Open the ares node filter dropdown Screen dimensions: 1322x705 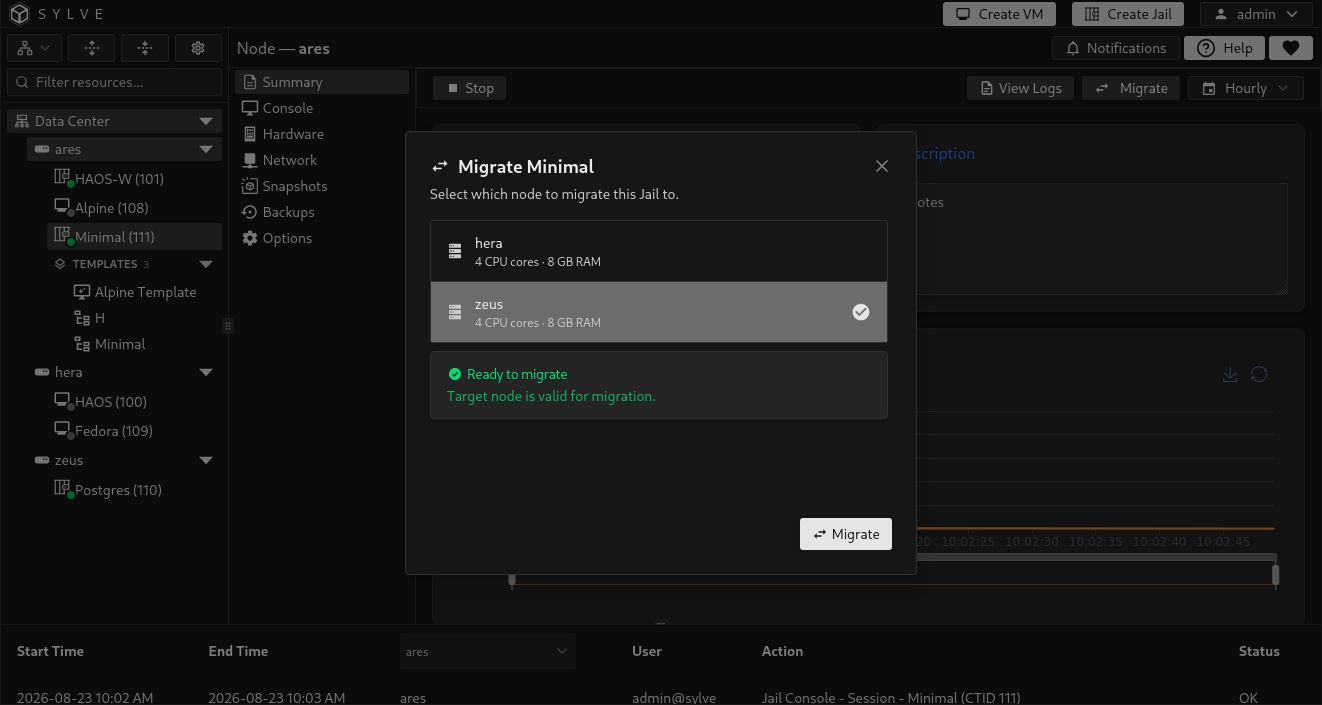488,651
